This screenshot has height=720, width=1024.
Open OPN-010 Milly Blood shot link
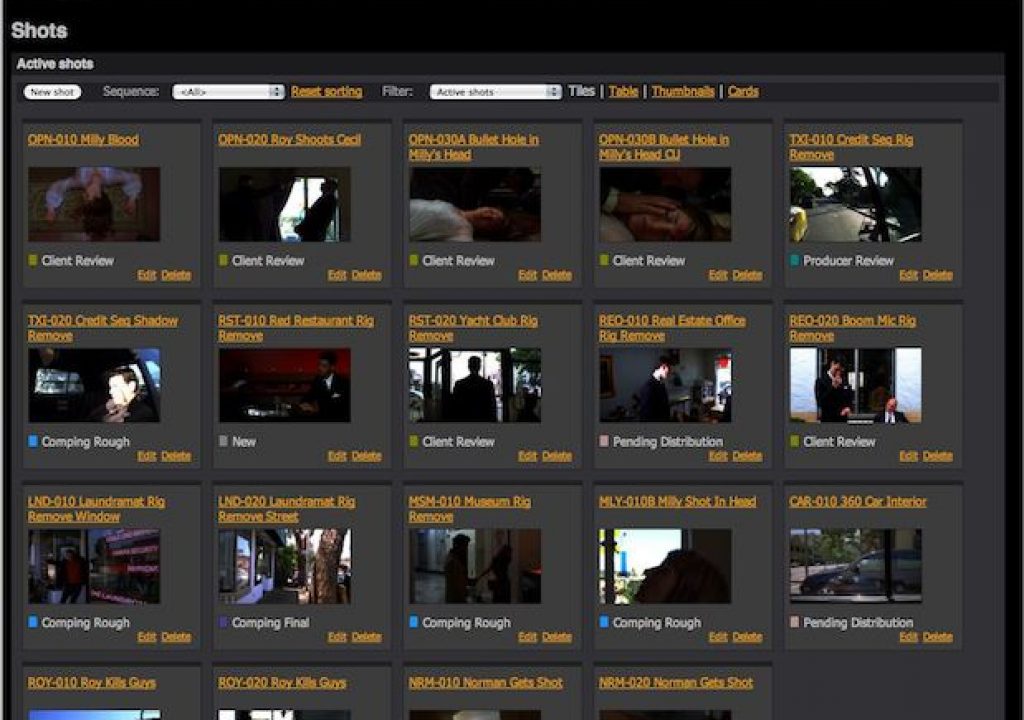[83, 139]
